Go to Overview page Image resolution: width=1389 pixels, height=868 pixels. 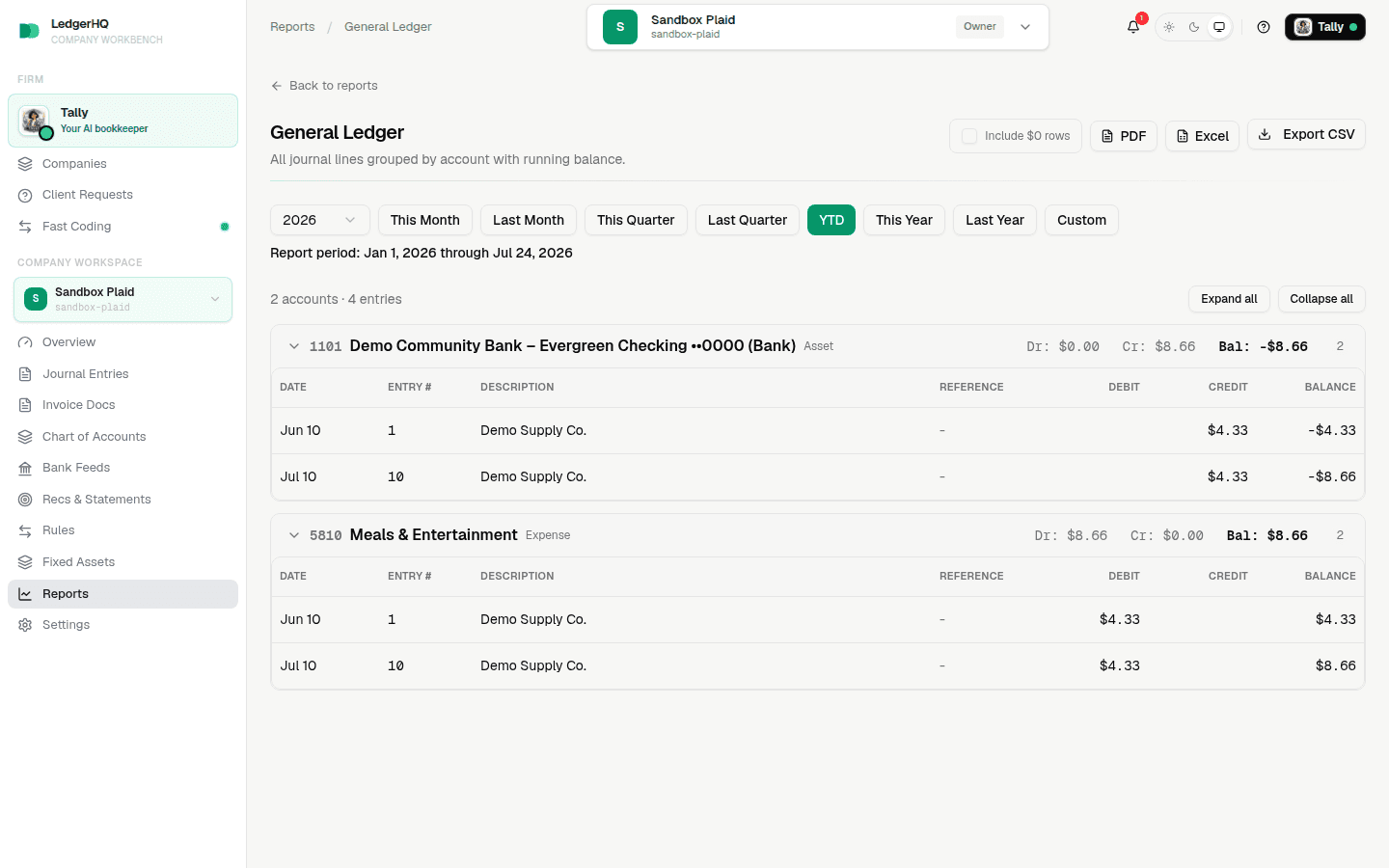[x=123, y=342]
